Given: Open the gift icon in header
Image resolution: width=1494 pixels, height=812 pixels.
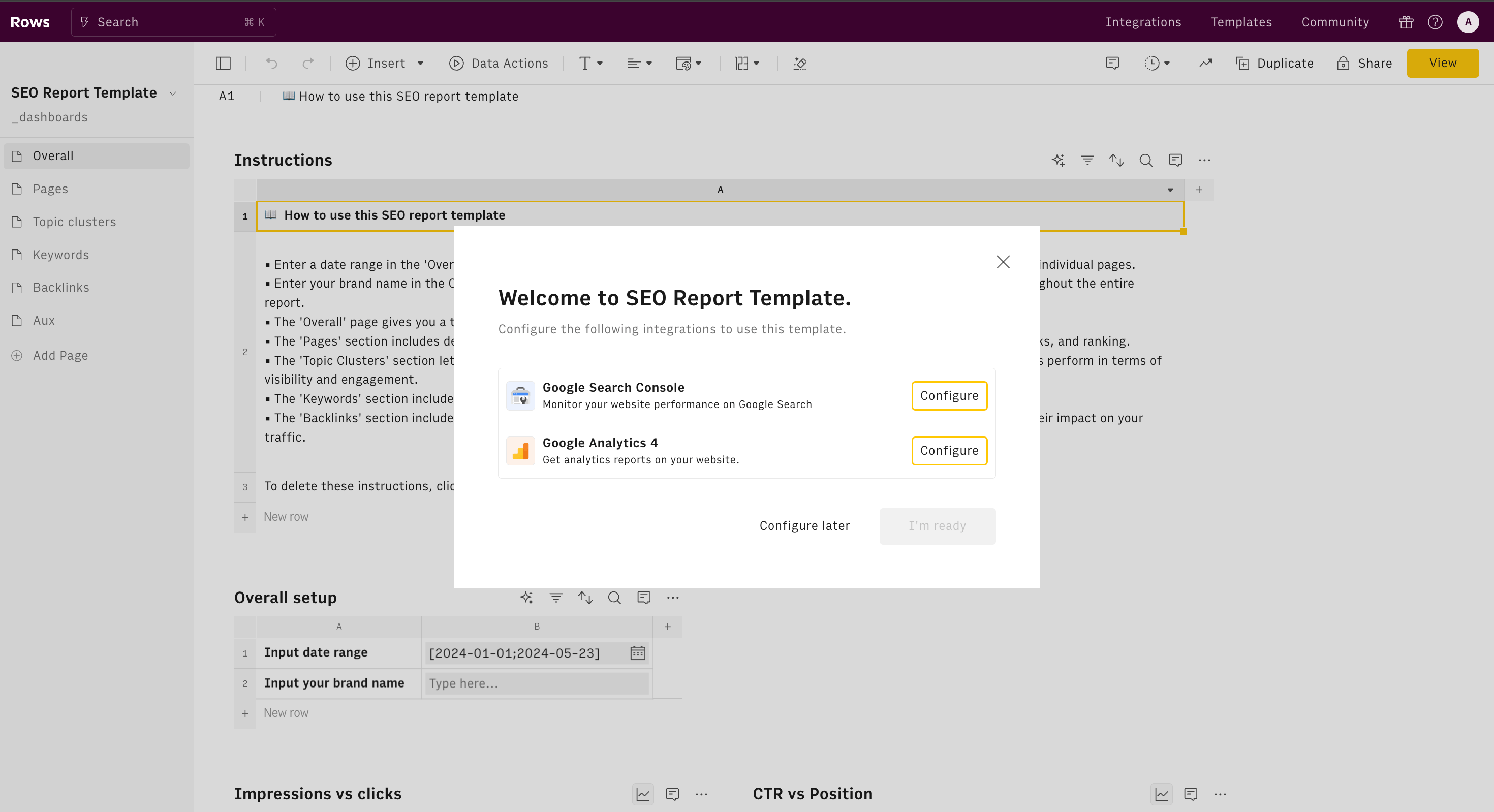Looking at the screenshot, I should coord(1406,22).
